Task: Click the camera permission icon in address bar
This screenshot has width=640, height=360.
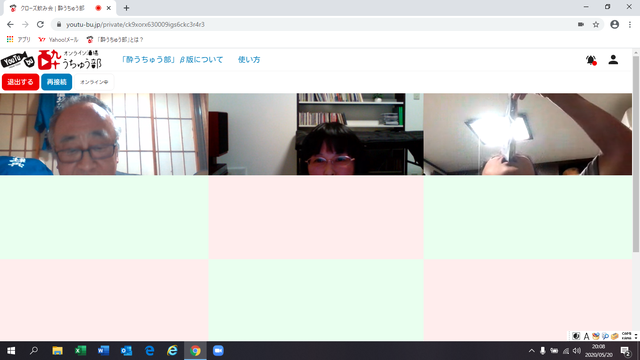Action: pos(581,24)
